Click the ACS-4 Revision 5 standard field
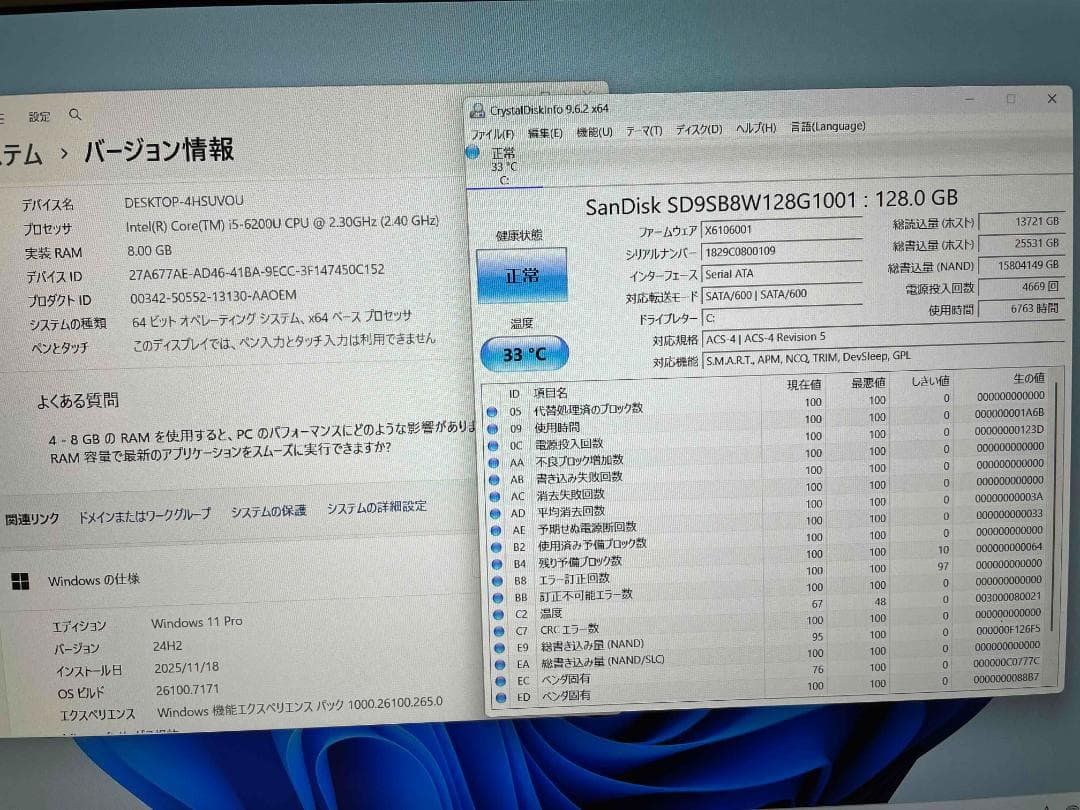The image size is (1080, 810). (x=882, y=336)
